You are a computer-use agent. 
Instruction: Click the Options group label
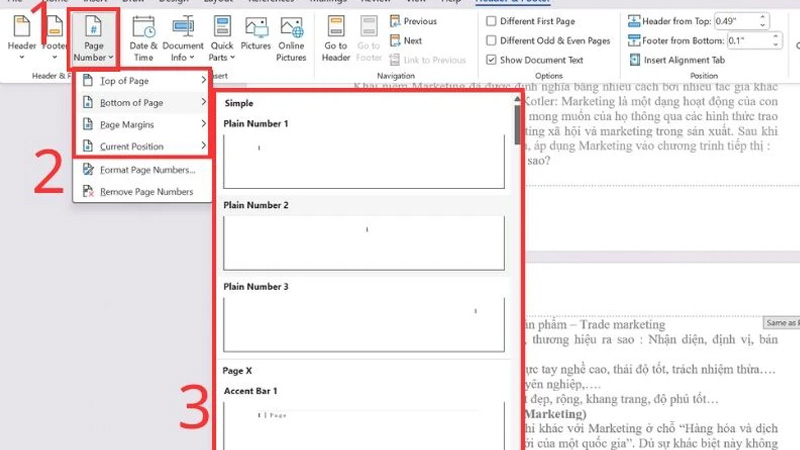tap(549, 76)
